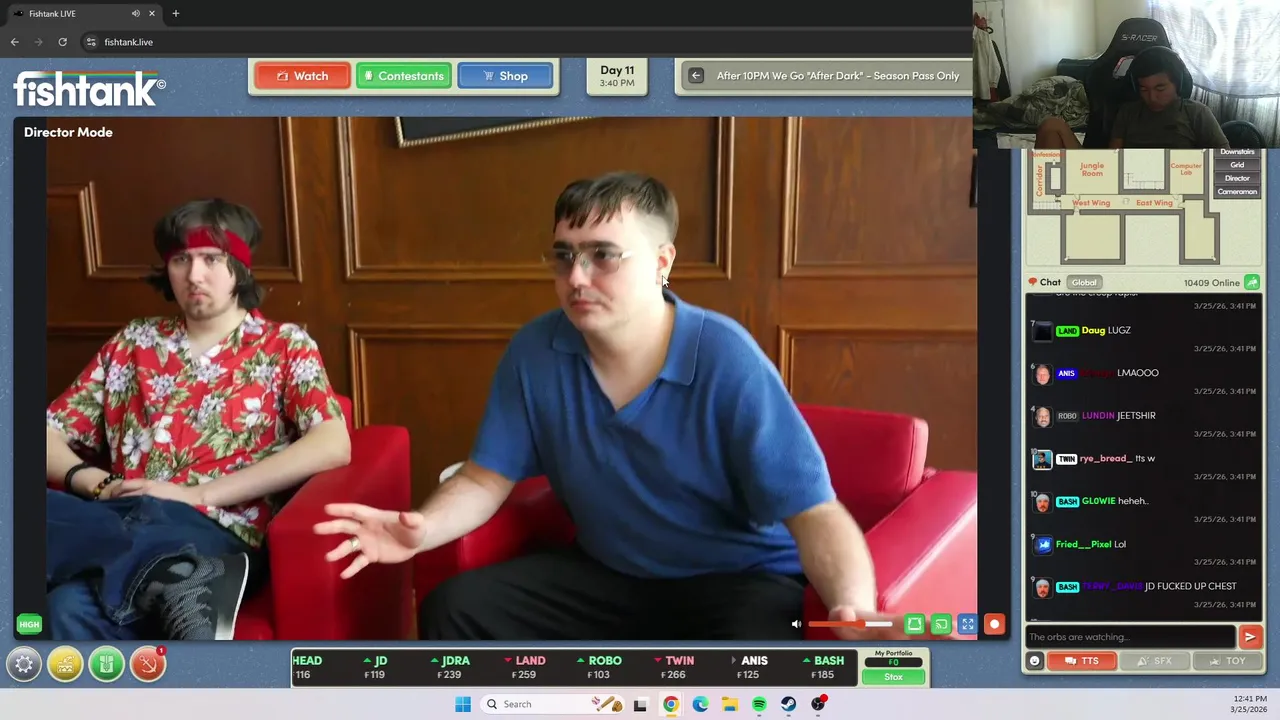Screen dimensions: 1280x720
Task: Select the SFX message mode
Action: 1153,661
